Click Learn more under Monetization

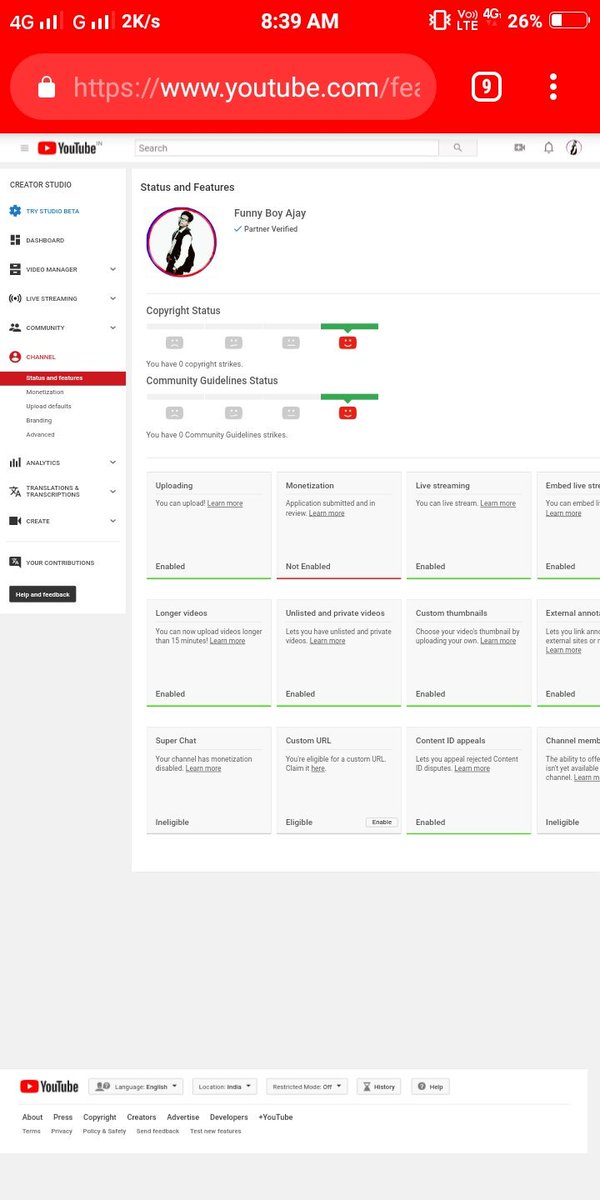point(327,513)
